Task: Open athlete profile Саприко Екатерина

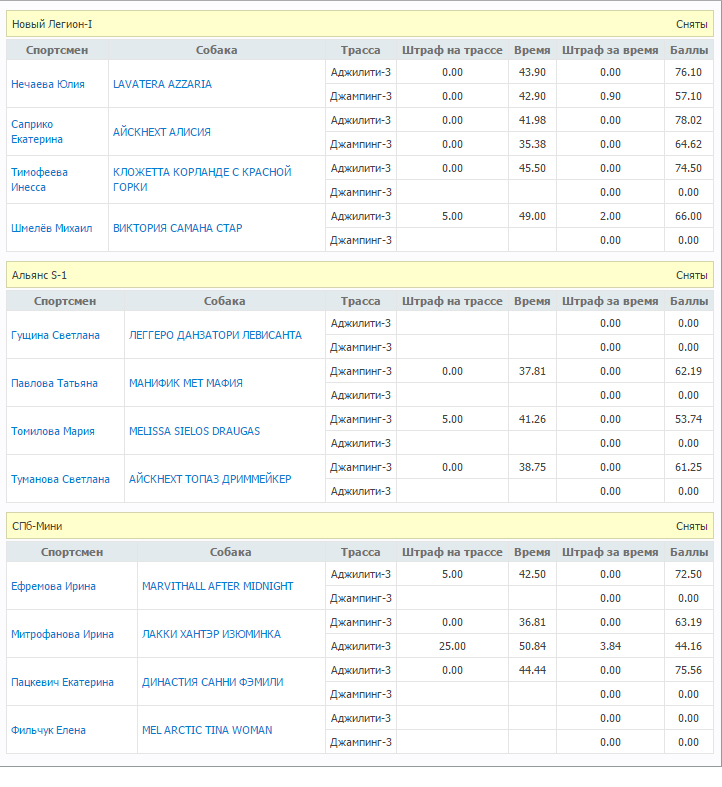Action: (x=37, y=132)
